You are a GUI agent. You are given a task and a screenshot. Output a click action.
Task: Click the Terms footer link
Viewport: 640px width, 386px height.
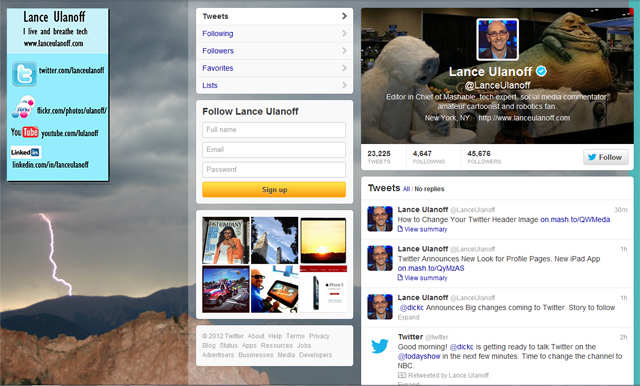click(x=296, y=336)
